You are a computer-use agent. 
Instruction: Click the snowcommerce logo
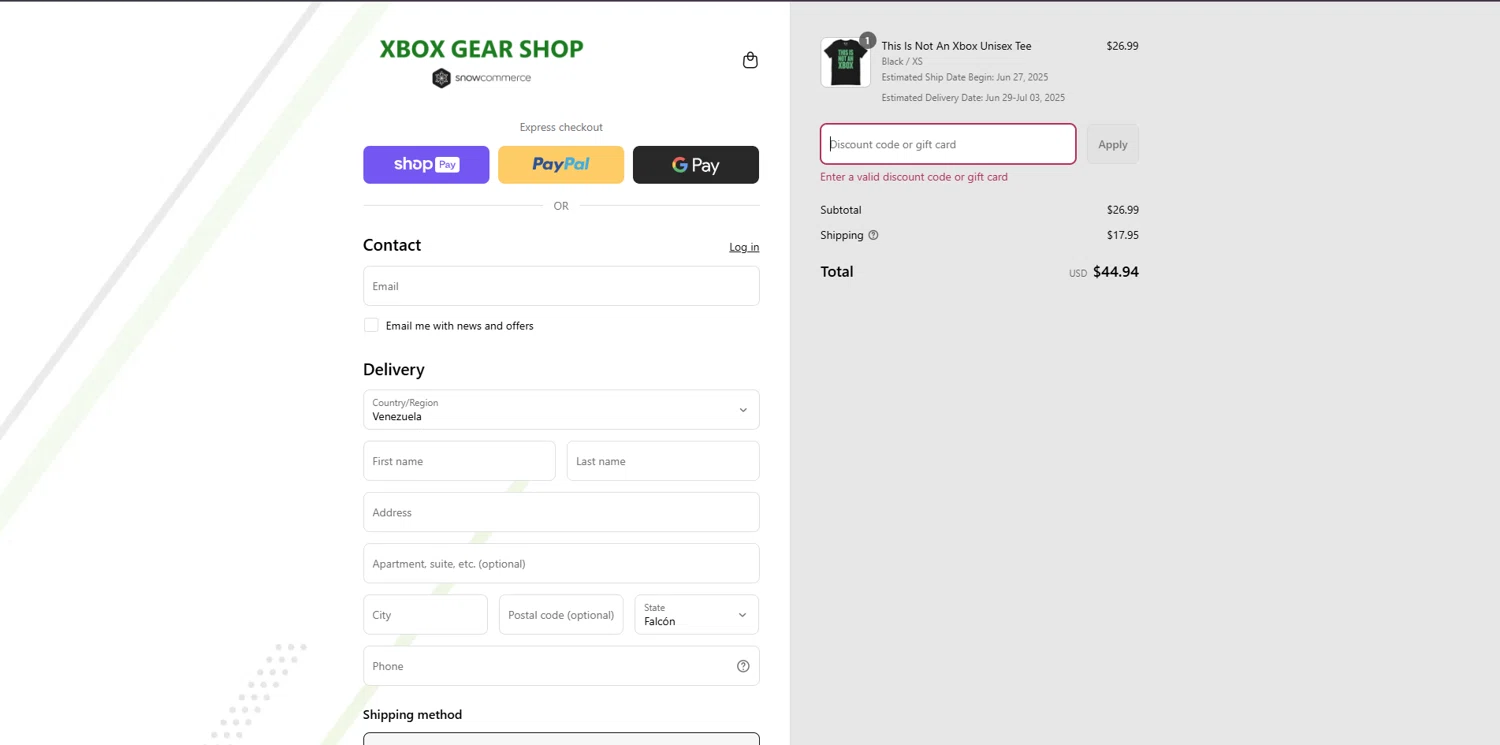482,78
